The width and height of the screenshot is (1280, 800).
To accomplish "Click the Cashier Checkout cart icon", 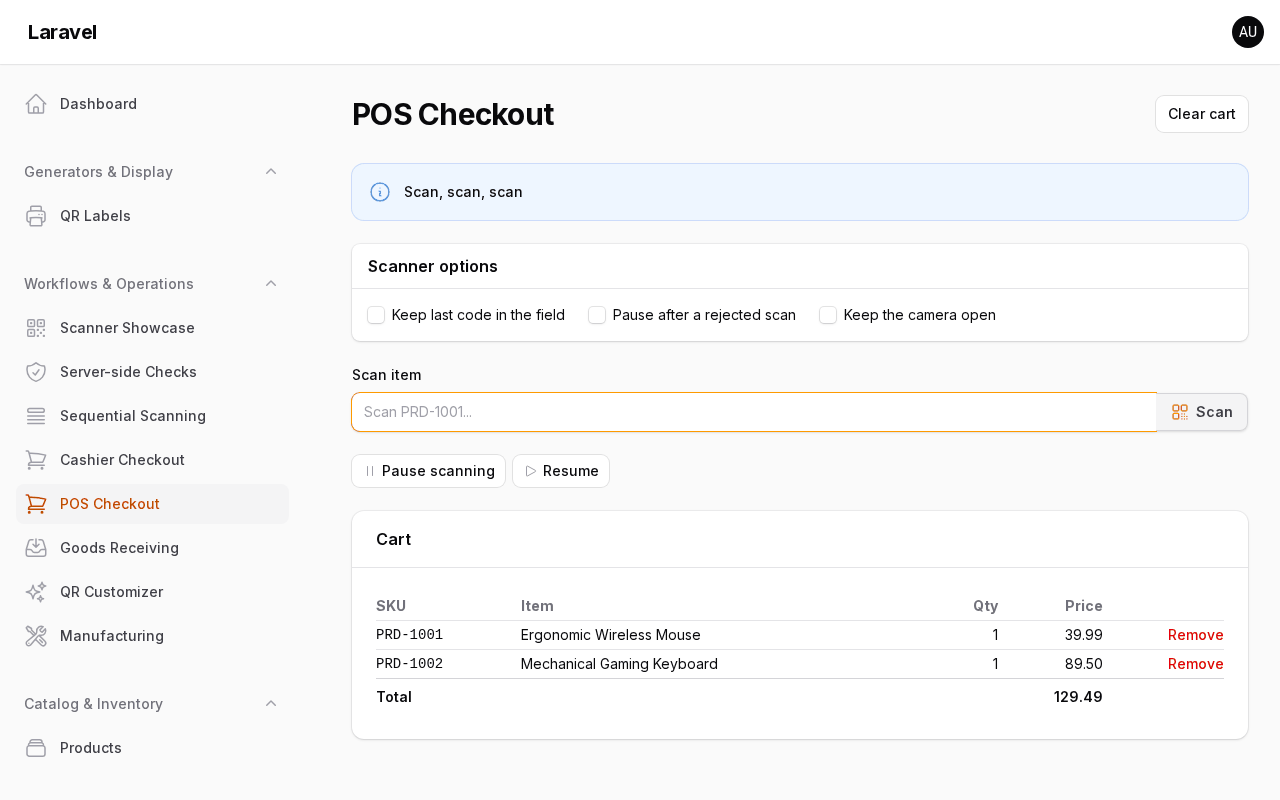I will tap(36, 460).
